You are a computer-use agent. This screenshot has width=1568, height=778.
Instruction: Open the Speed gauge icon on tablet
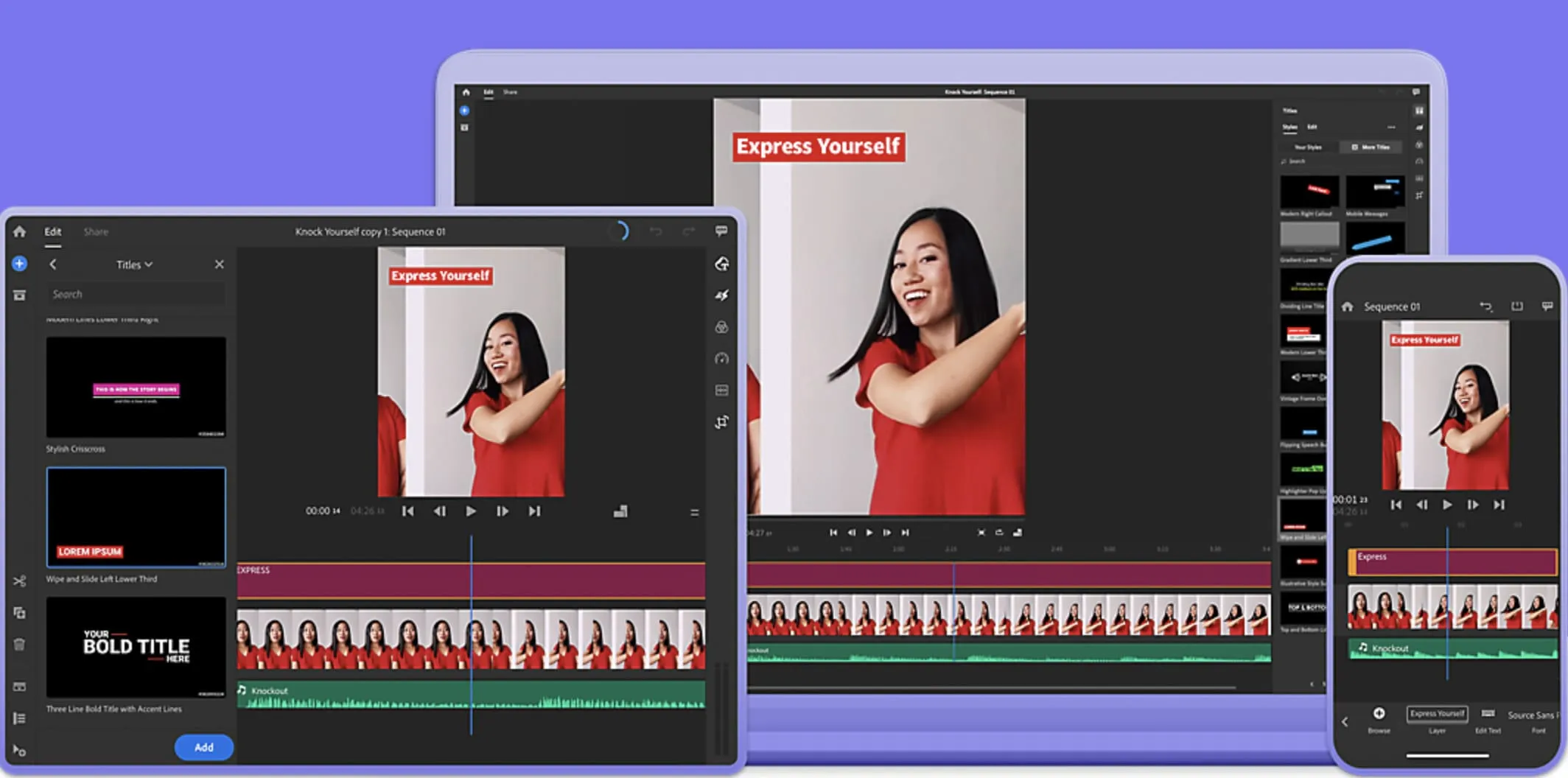coord(722,359)
